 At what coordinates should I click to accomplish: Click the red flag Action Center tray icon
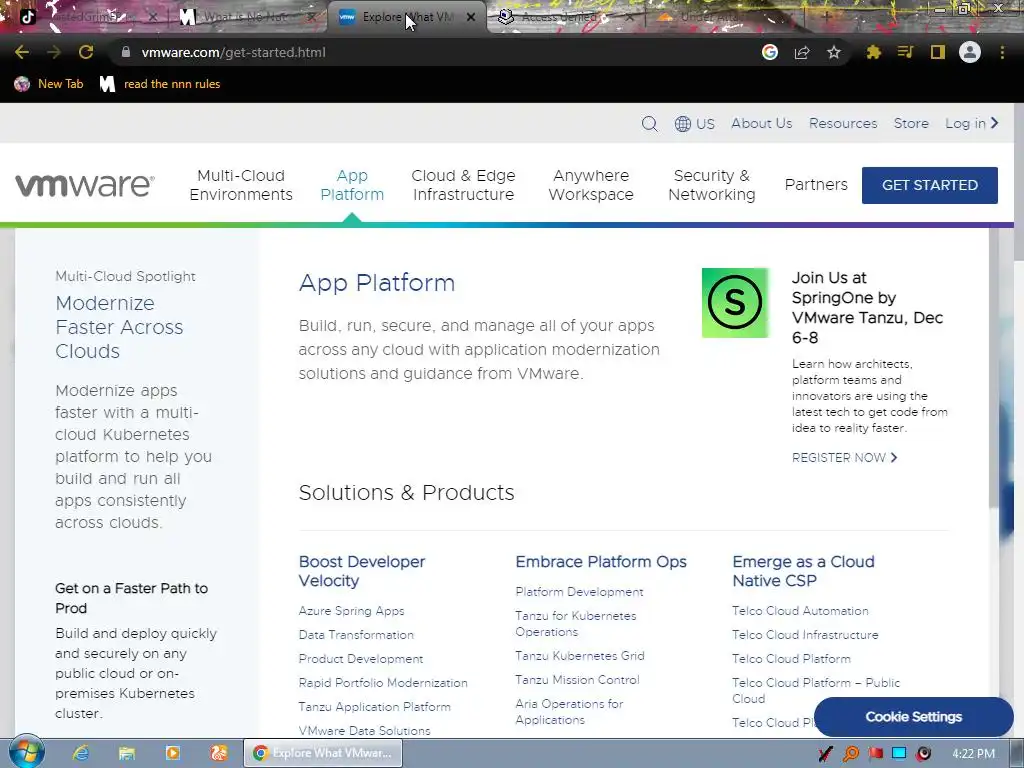coord(875,754)
